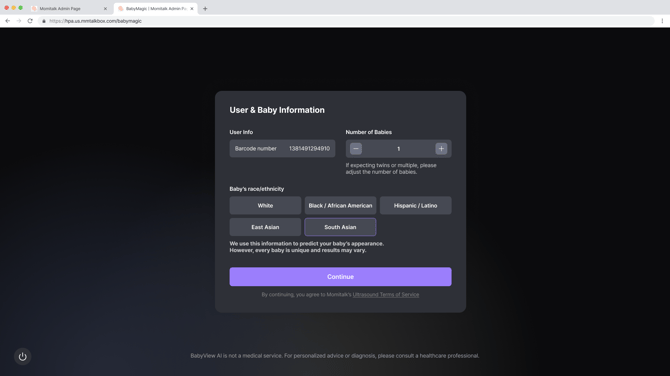Close the Momitalk Admin Page tab

(105, 9)
